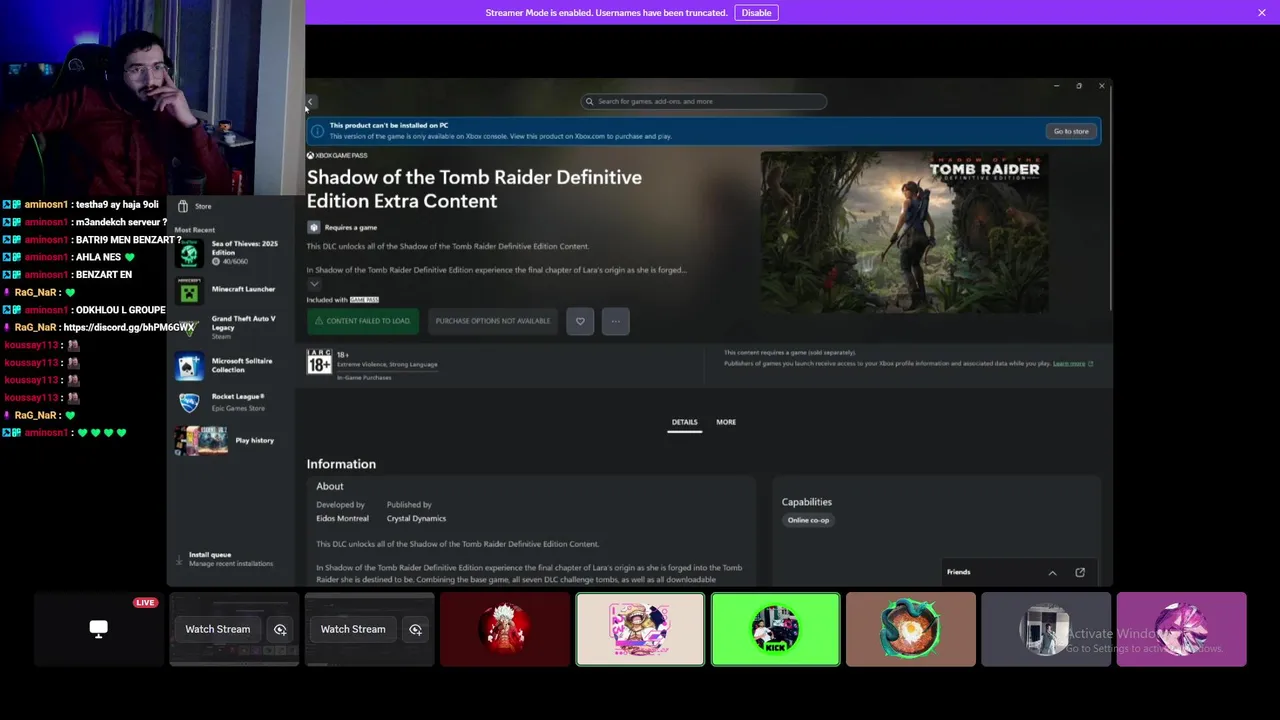Viewport: 1280px width, 720px height.
Task: Click Crystal Dynamics publisher name
Action: 416,519
